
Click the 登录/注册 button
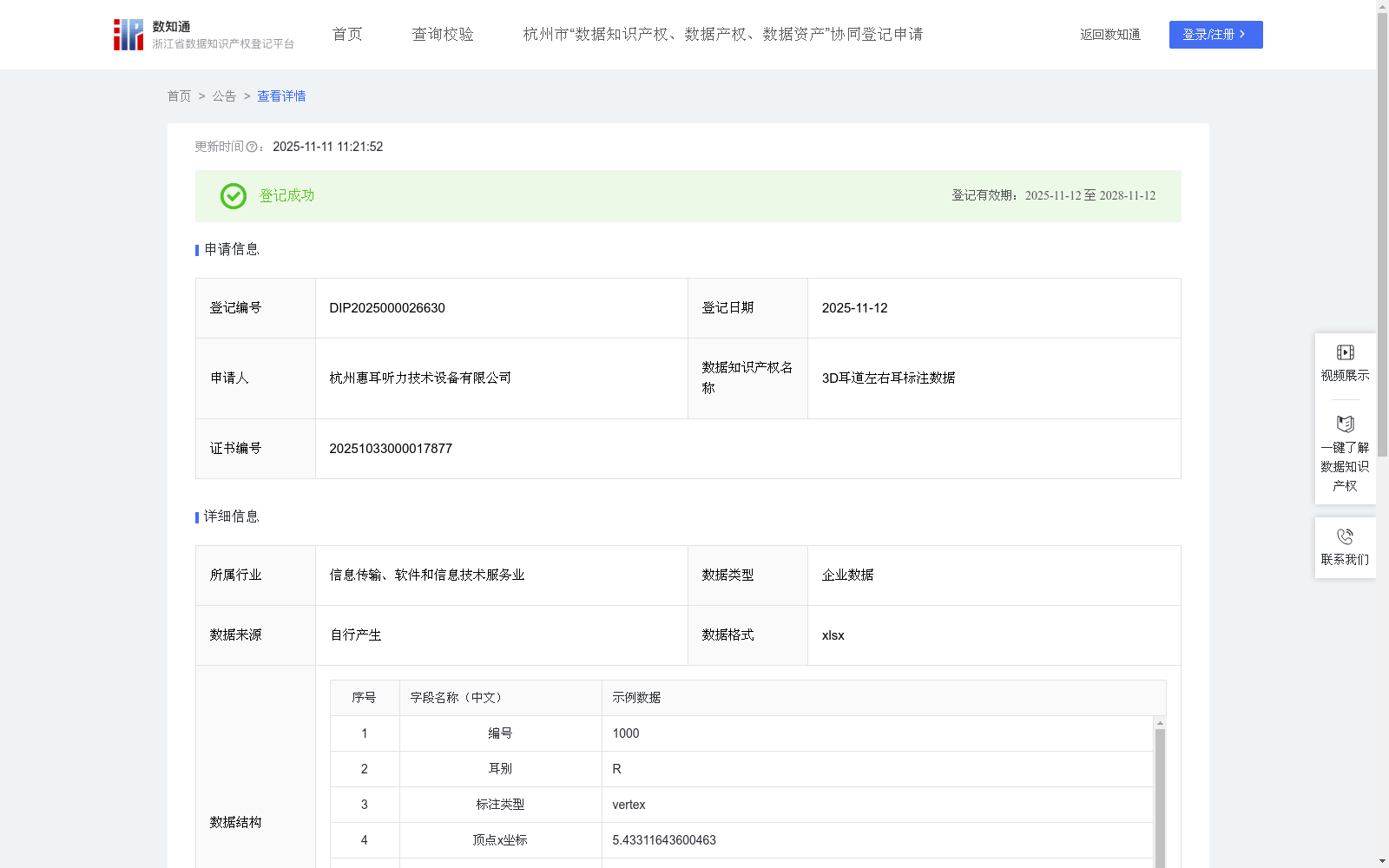pyautogui.click(x=1215, y=35)
